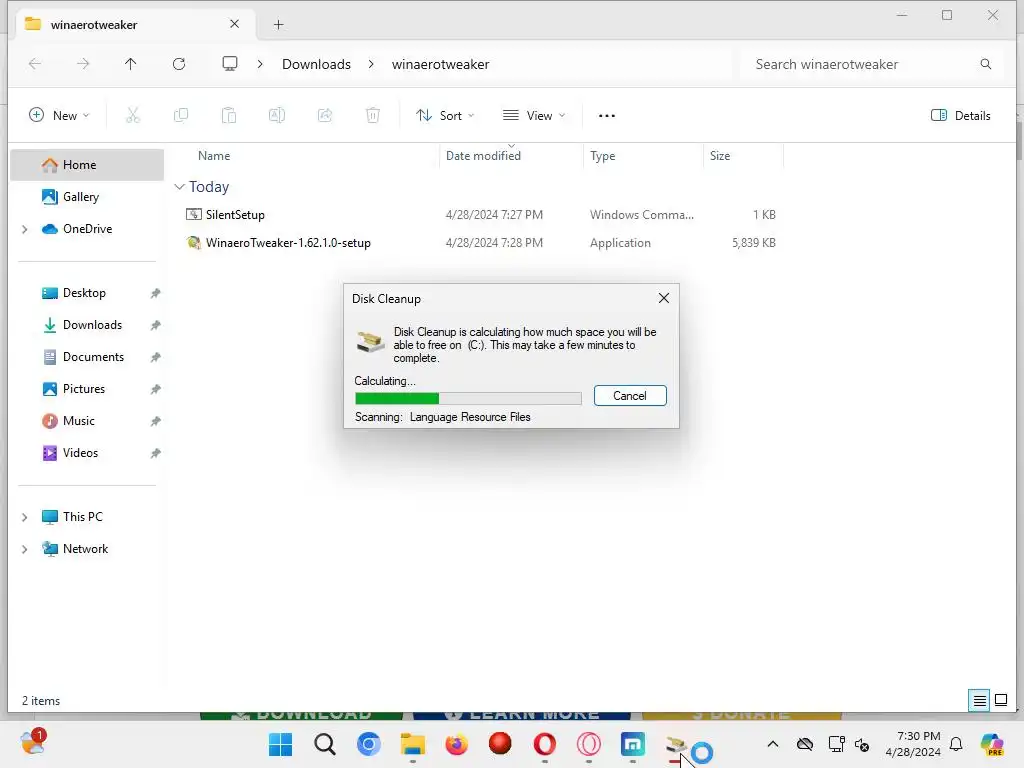Add a new Explorer tab
The height and width of the screenshot is (768, 1024).
pos(278,25)
